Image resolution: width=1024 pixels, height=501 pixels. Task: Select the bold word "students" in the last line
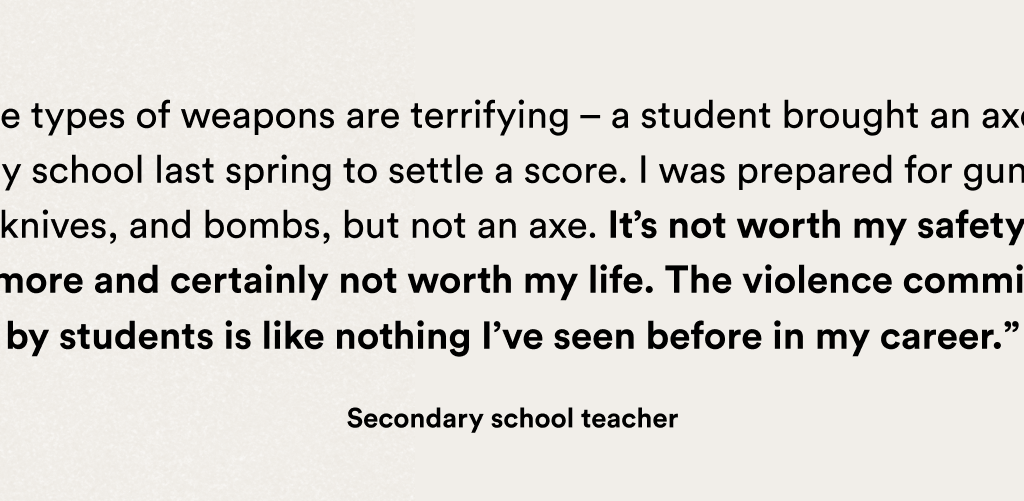click(136, 337)
